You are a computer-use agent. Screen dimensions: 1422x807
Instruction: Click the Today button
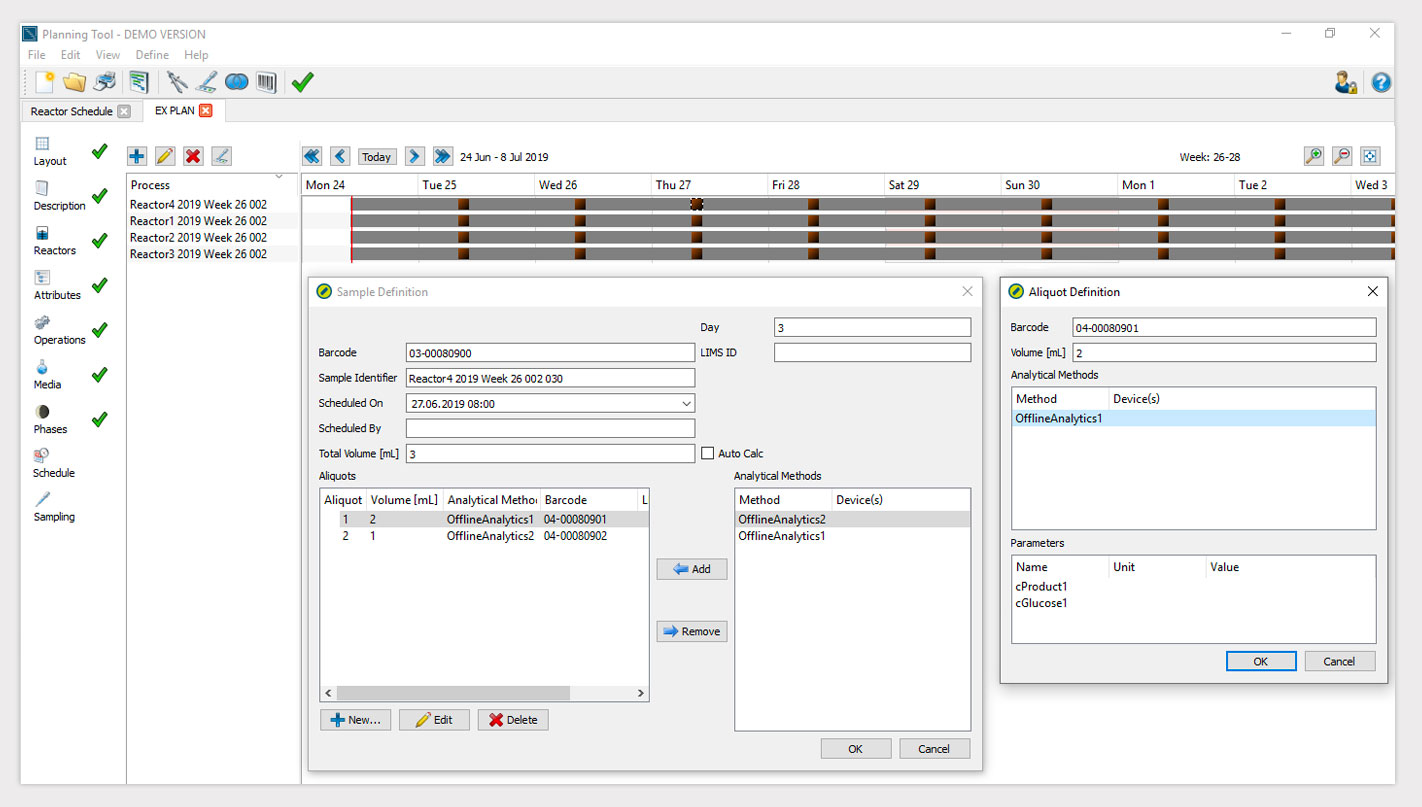point(377,157)
